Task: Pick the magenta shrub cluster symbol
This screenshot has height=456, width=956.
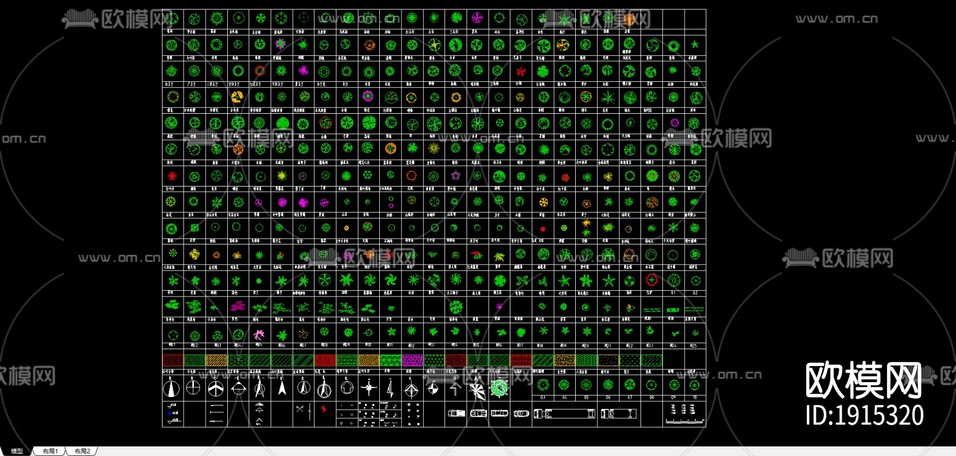Action: coord(237,306)
